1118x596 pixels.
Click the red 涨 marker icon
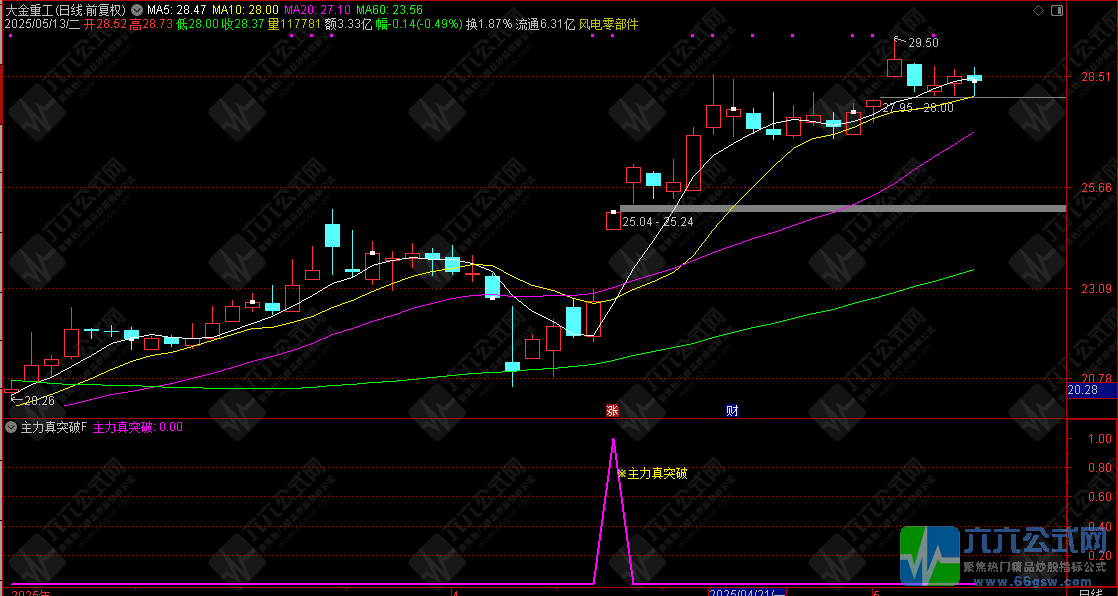click(x=612, y=410)
